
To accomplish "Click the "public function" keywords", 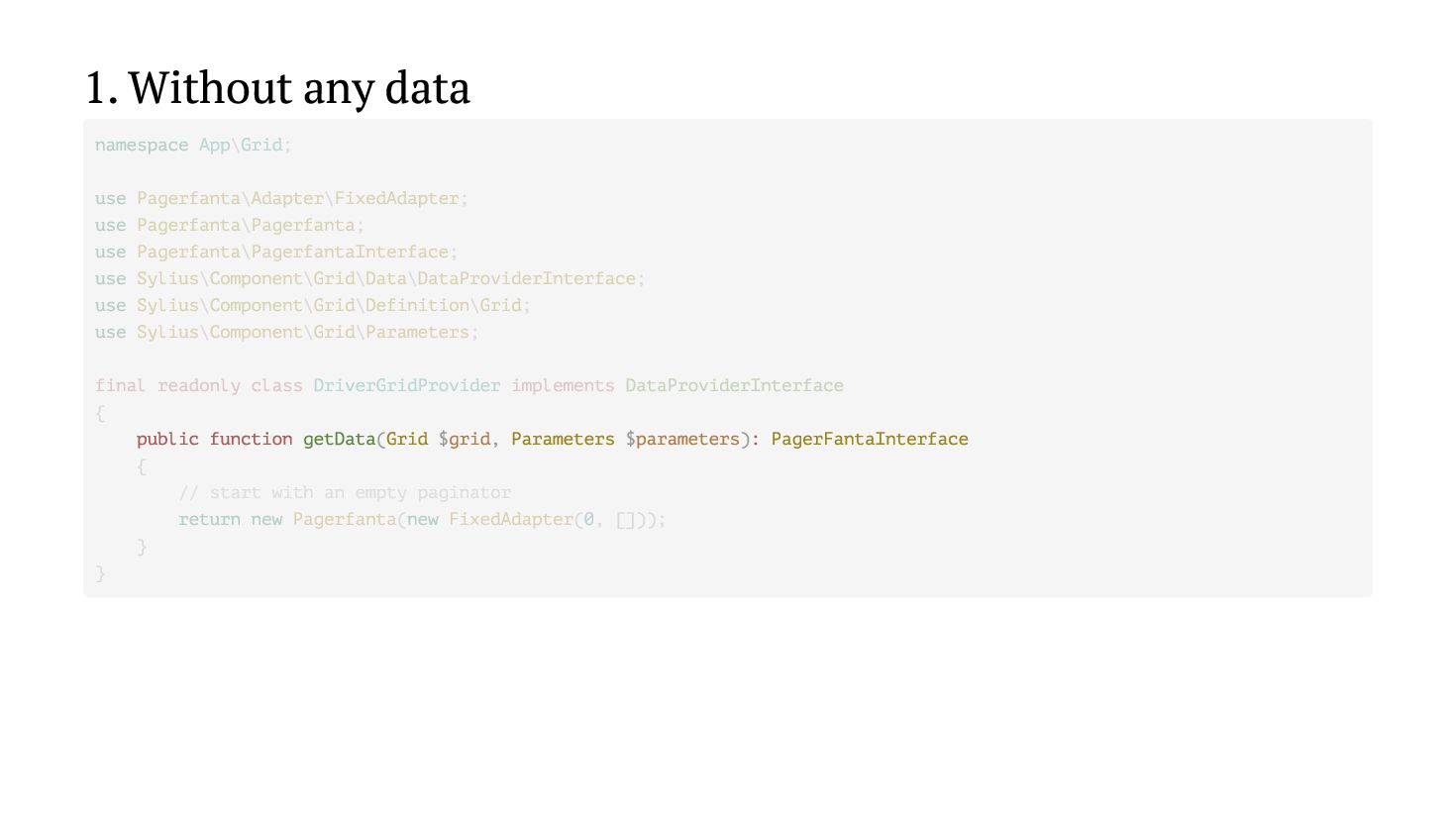I will [x=214, y=439].
